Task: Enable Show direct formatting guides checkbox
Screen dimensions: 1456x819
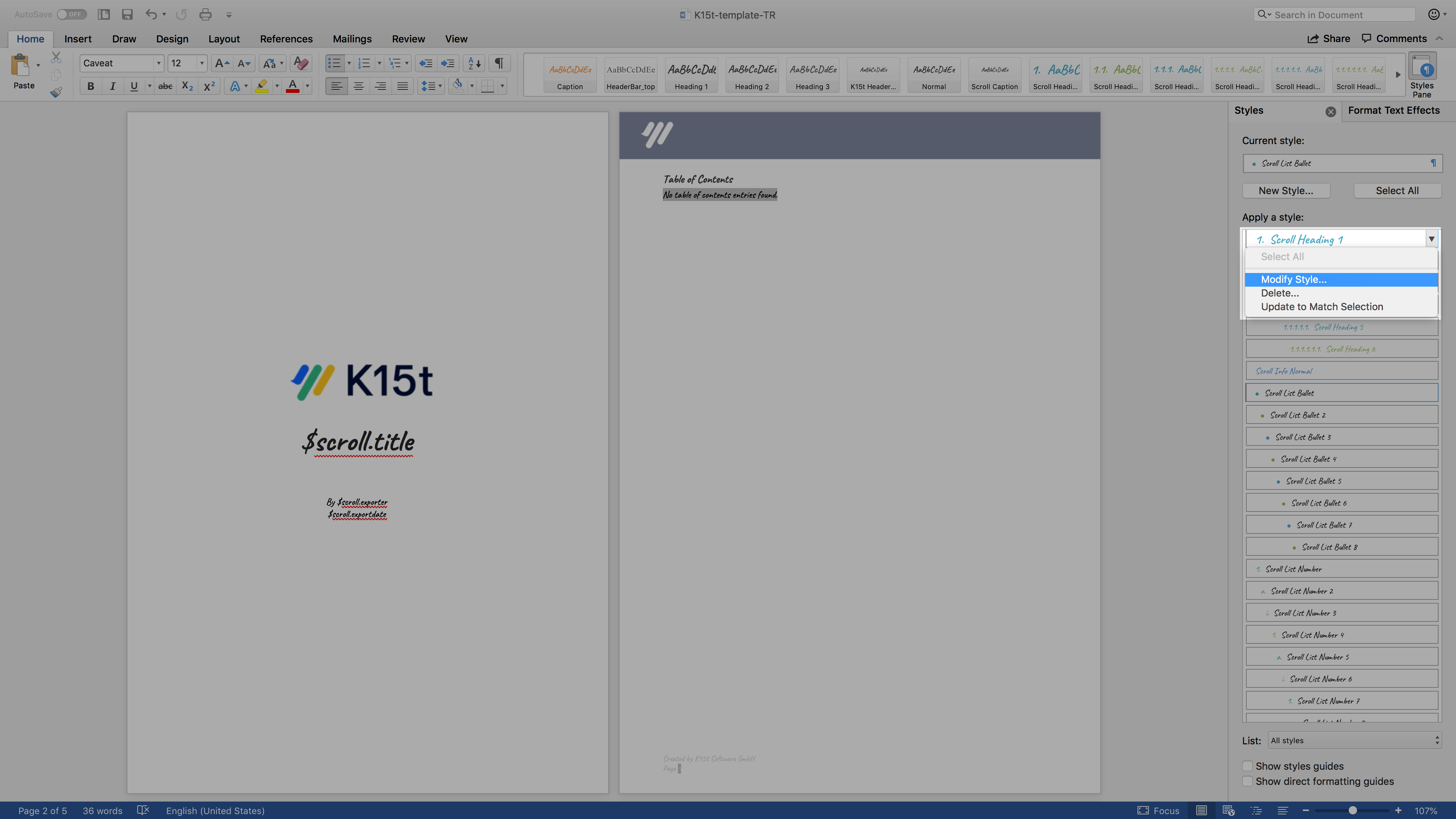Action: click(x=1247, y=782)
